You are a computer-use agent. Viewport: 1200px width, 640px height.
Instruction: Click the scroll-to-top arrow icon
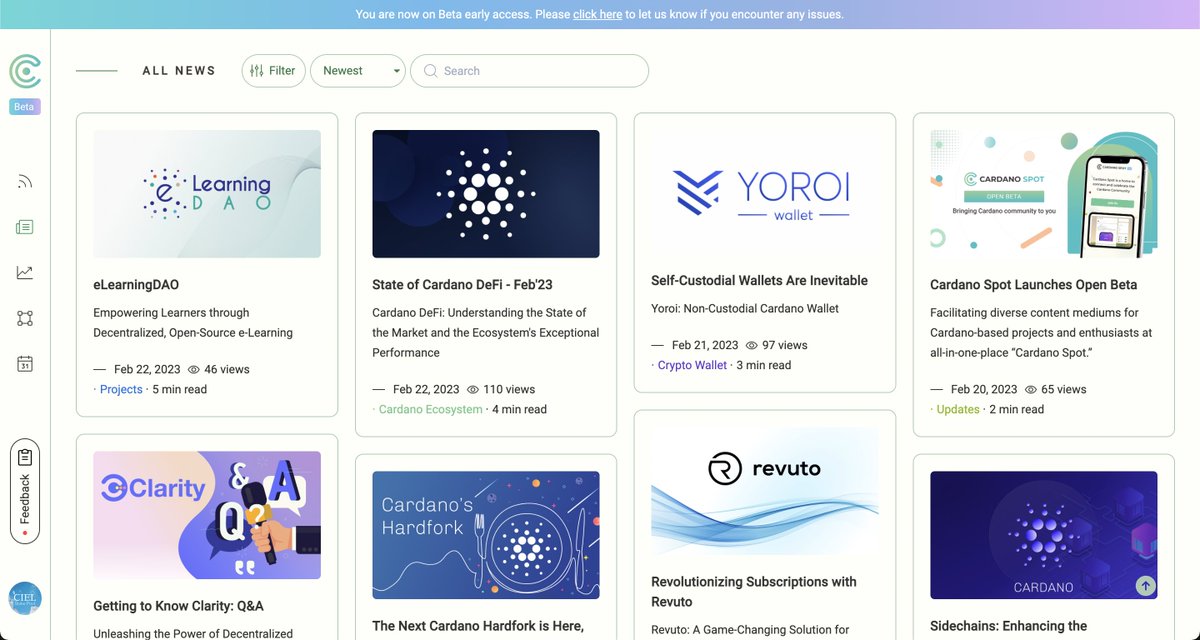click(1146, 586)
